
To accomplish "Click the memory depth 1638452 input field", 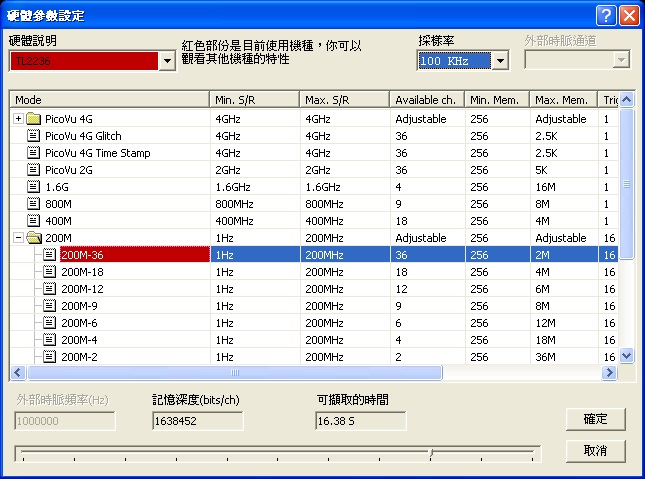I will tap(197, 421).
